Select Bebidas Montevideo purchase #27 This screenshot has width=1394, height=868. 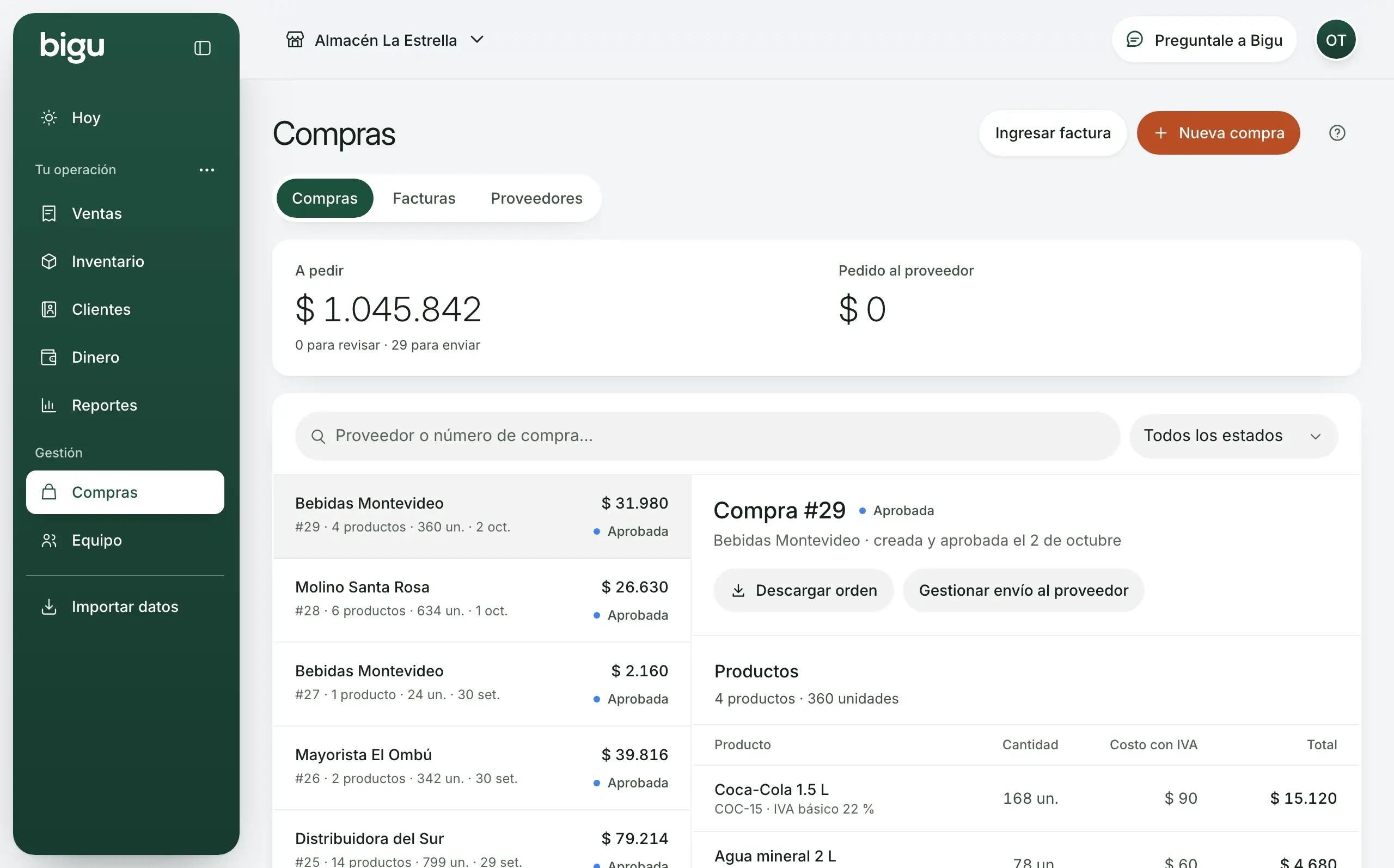[x=481, y=684]
